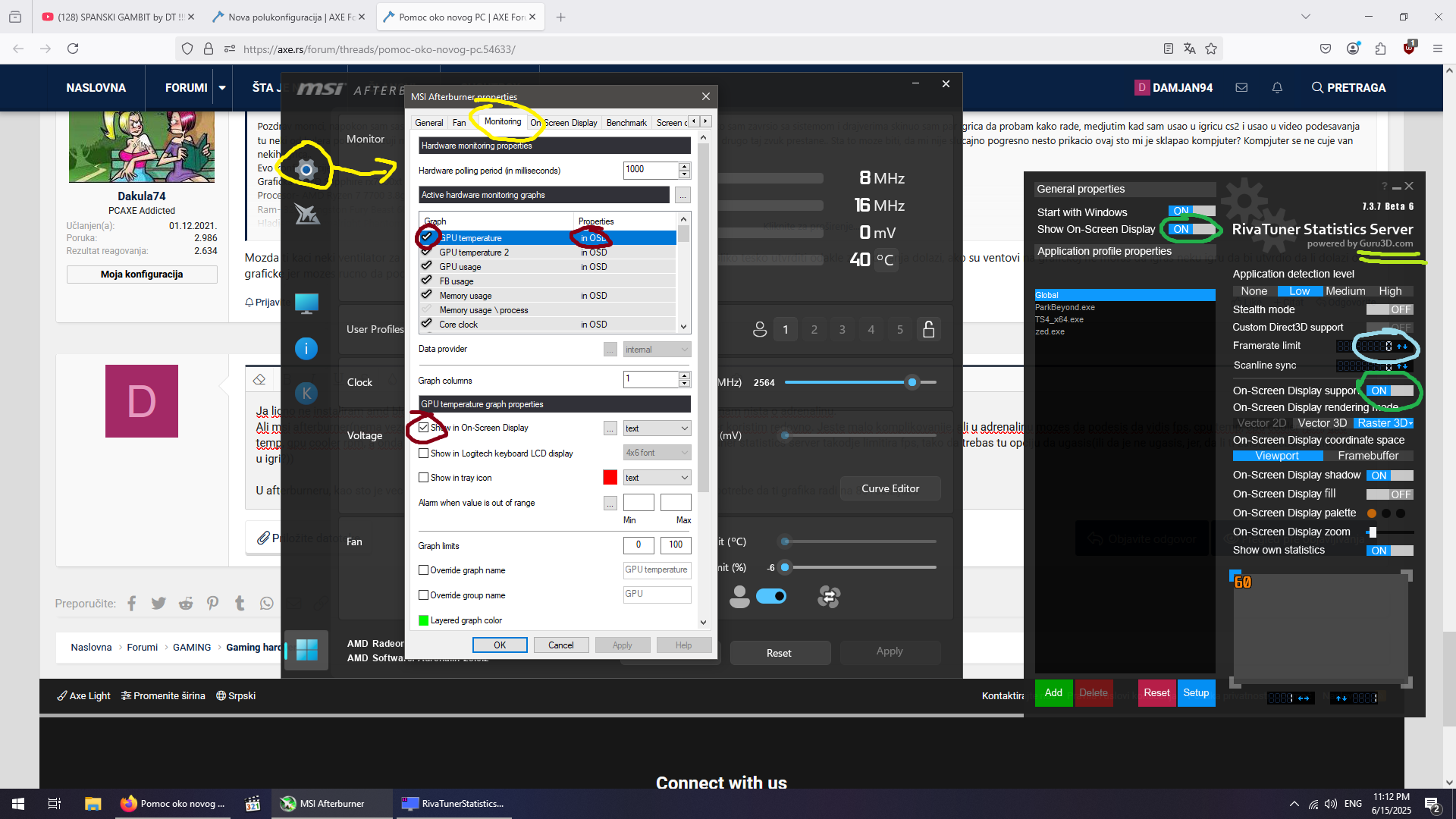Screen dimensions: 1456x819
Task: Share the thread on Reddit
Action: pos(186,604)
